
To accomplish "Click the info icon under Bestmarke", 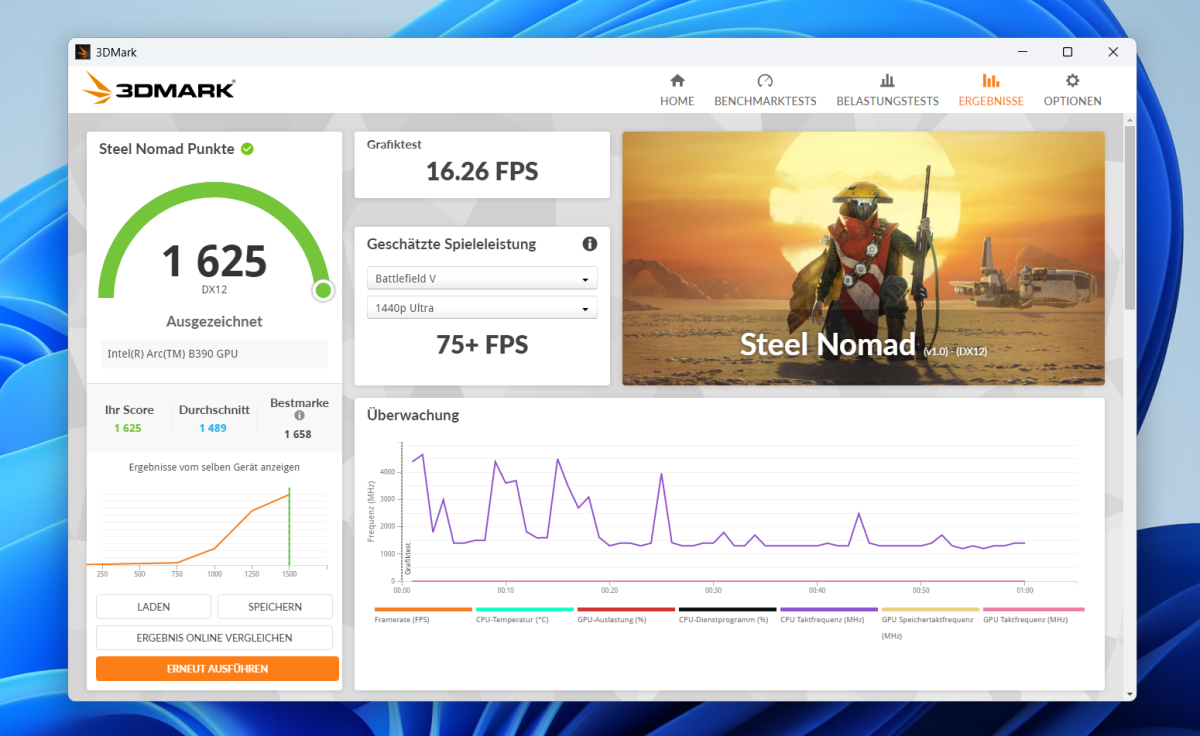I will click(x=299, y=415).
